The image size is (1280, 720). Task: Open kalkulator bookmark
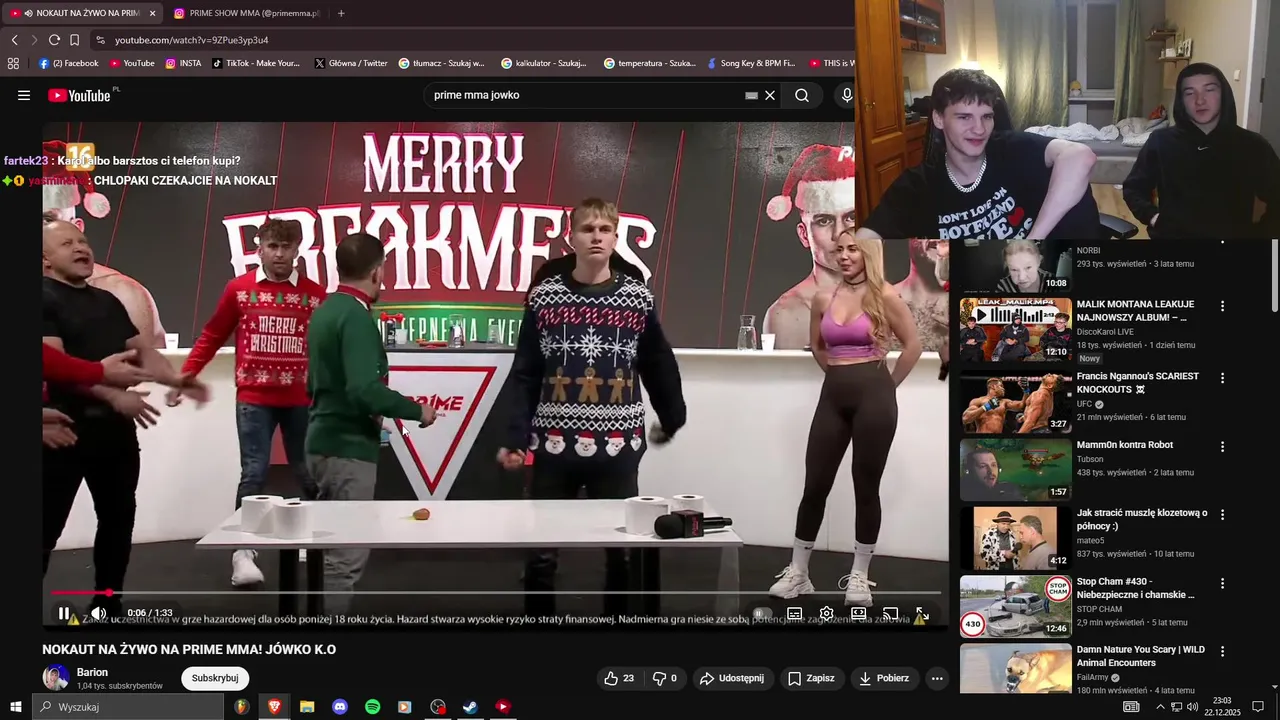(544, 63)
